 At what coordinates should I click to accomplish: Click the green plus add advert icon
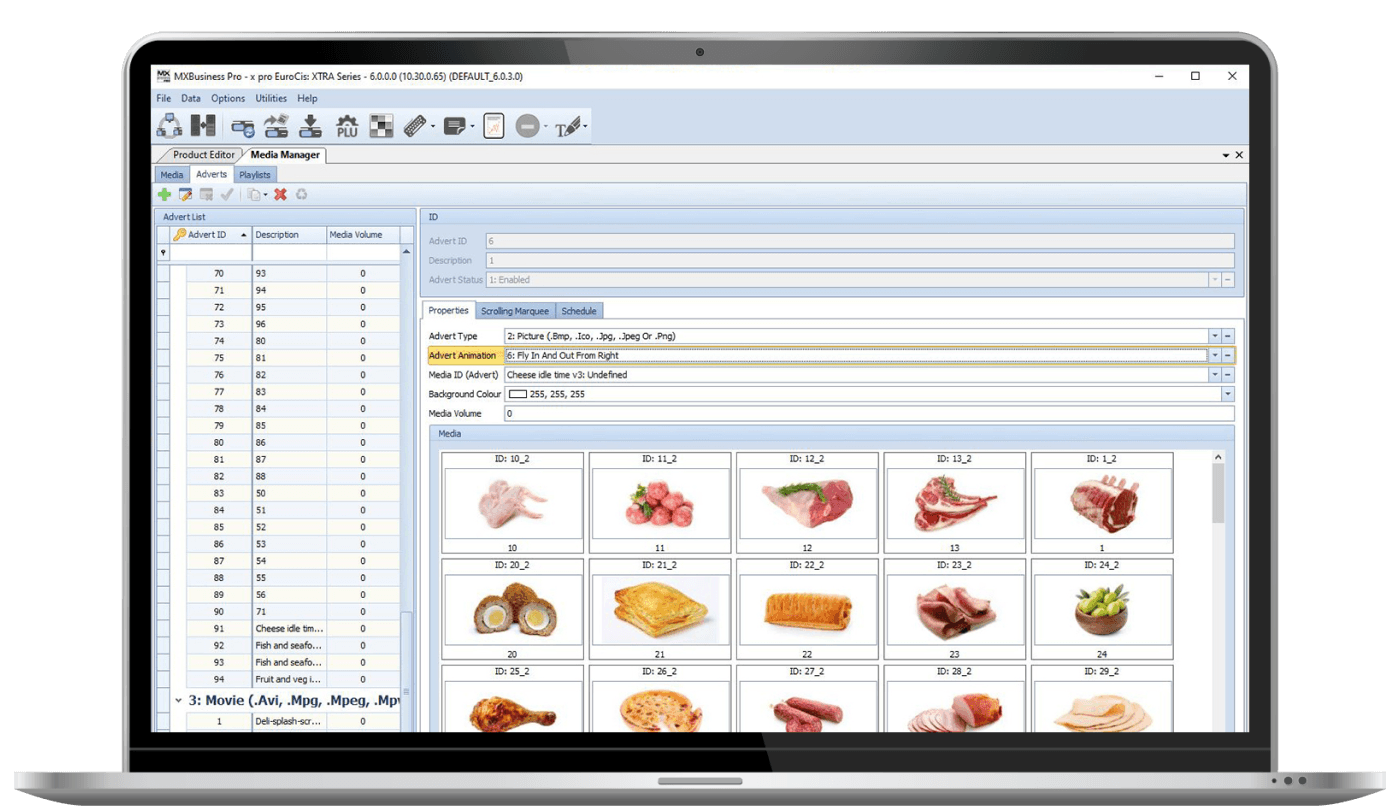click(164, 194)
